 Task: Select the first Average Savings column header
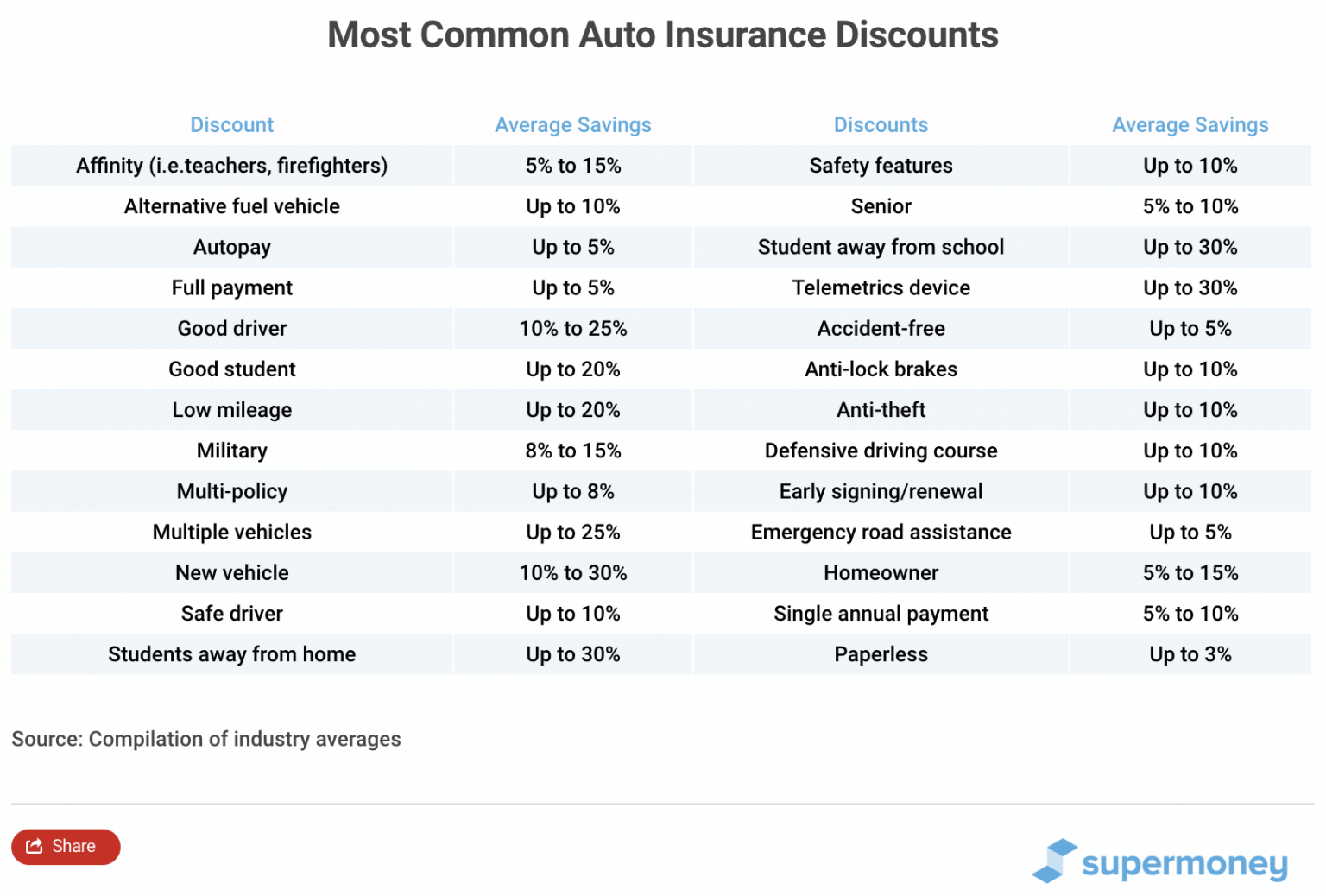[573, 124]
